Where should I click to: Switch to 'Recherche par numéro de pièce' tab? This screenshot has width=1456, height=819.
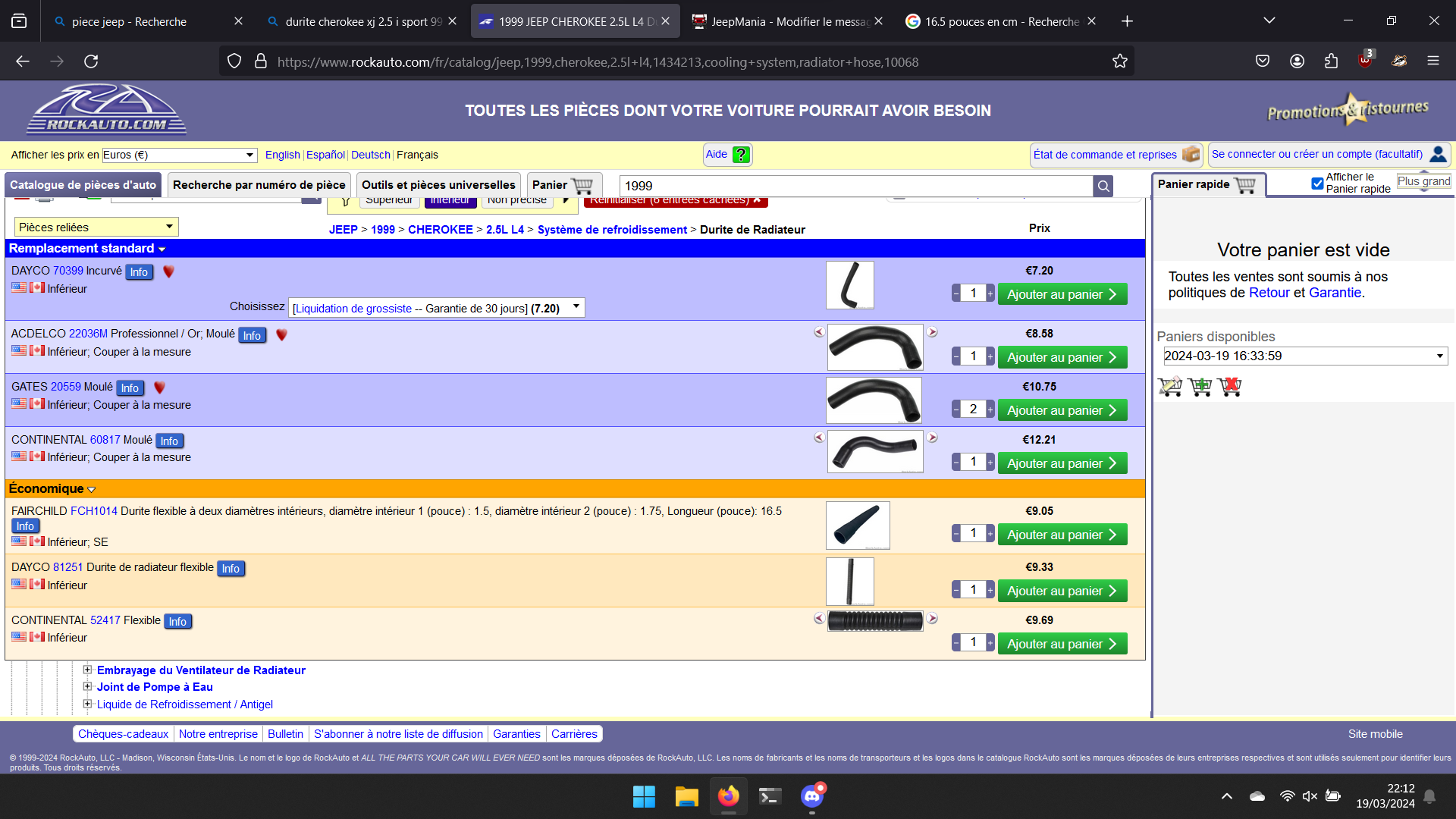(x=259, y=185)
